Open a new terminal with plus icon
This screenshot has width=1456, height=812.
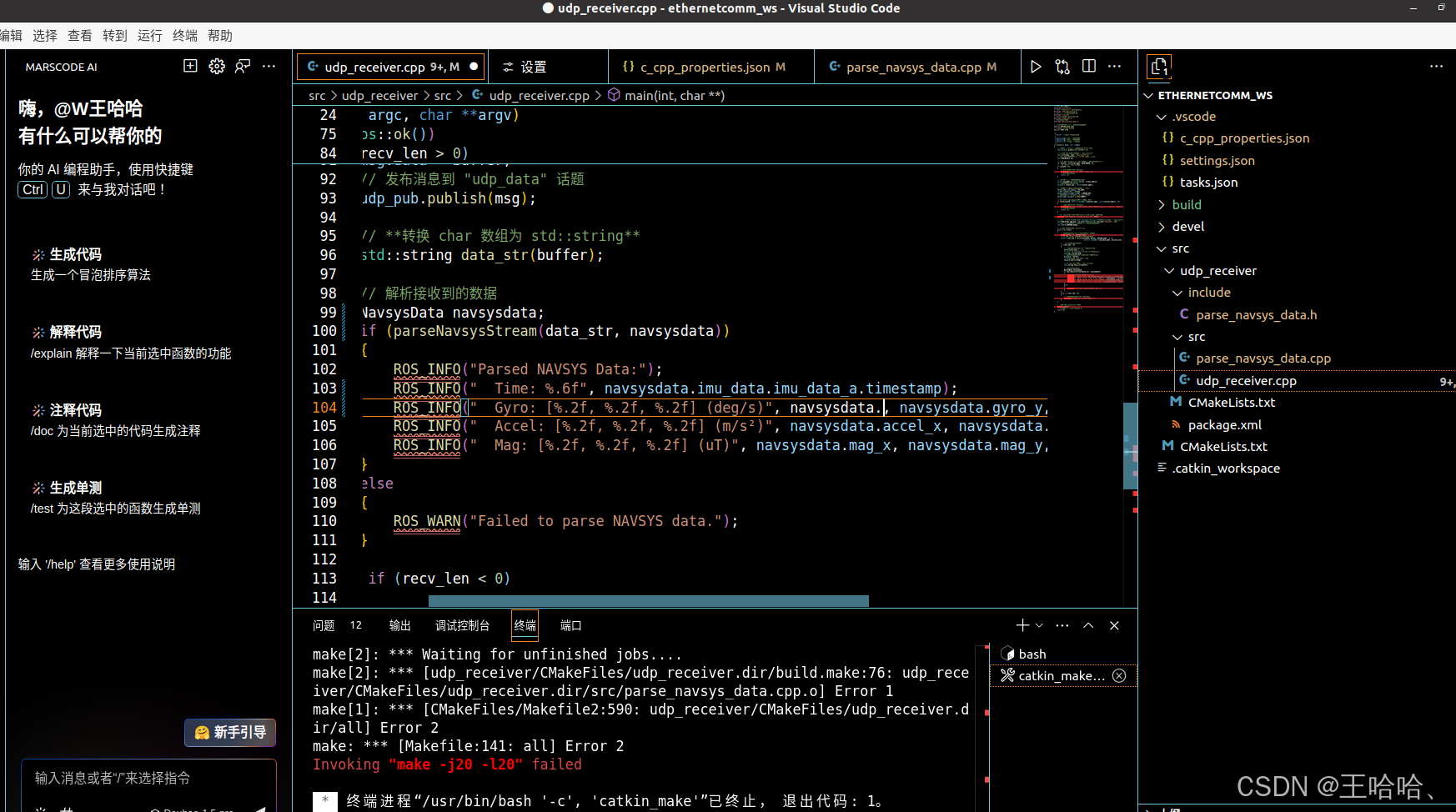1022,625
